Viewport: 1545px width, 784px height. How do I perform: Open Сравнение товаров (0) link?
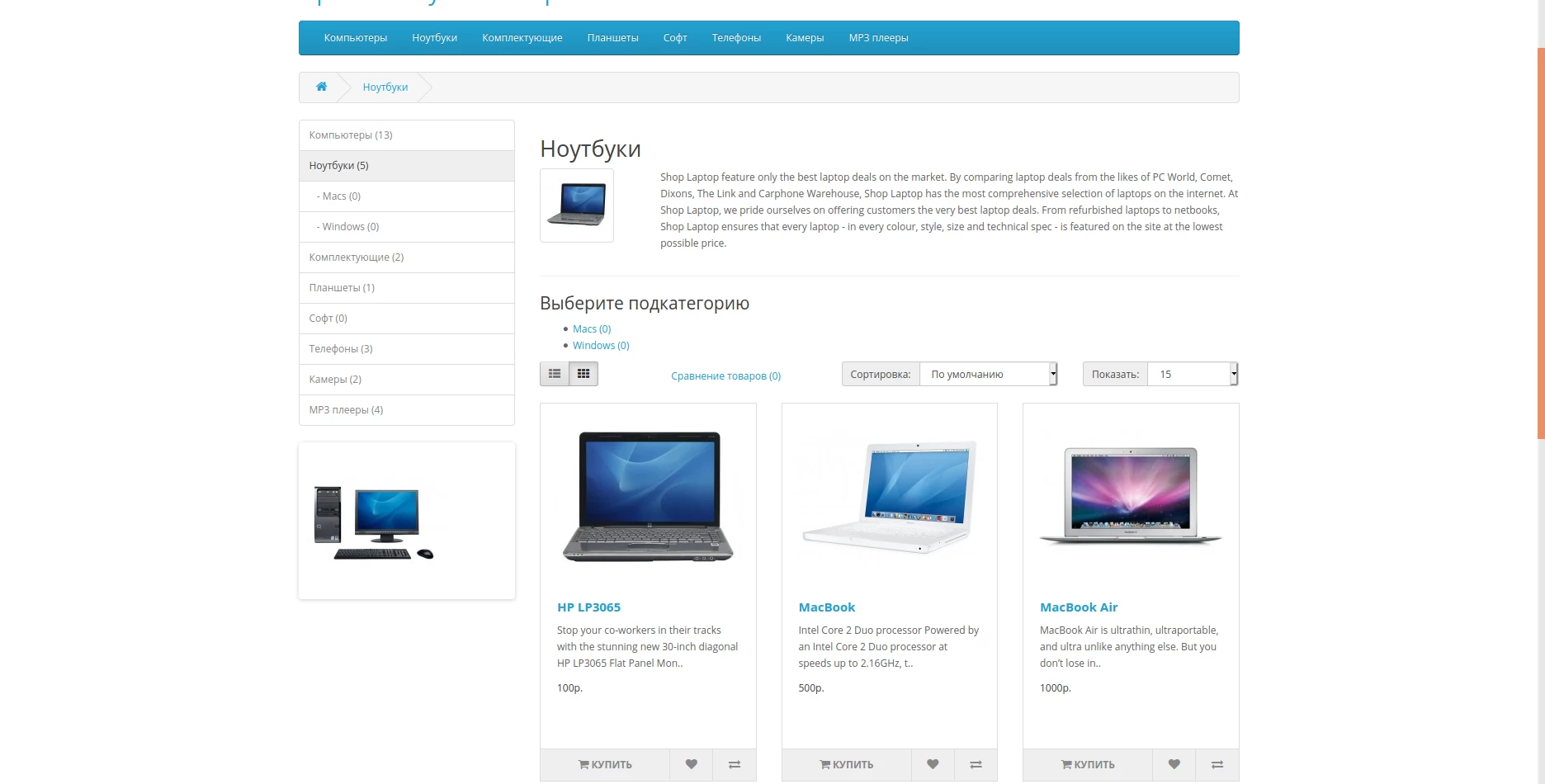(x=726, y=375)
